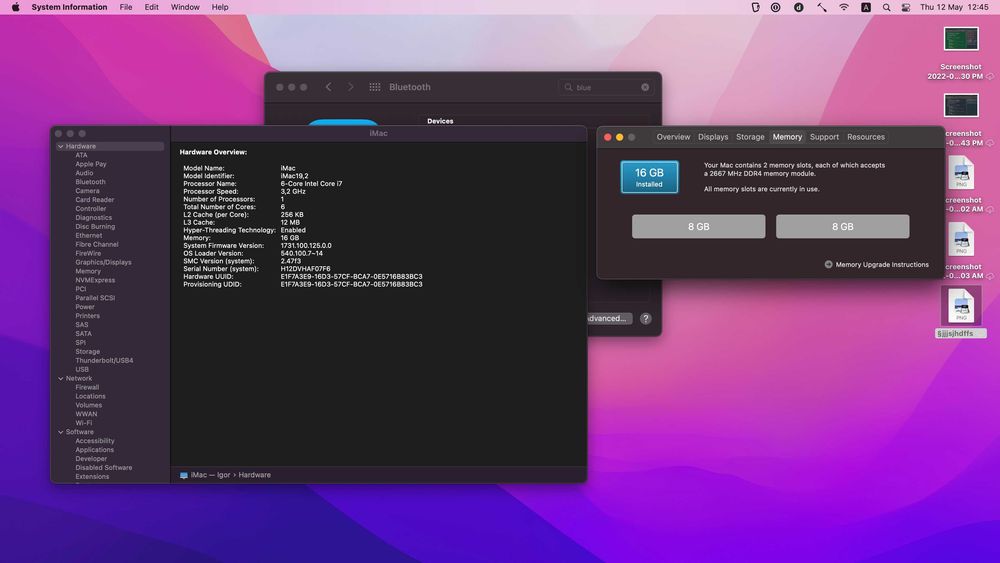This screenshot has width=1000, height=563.
Task: Select ATA in the sidebar
Action: click(81, 155)
